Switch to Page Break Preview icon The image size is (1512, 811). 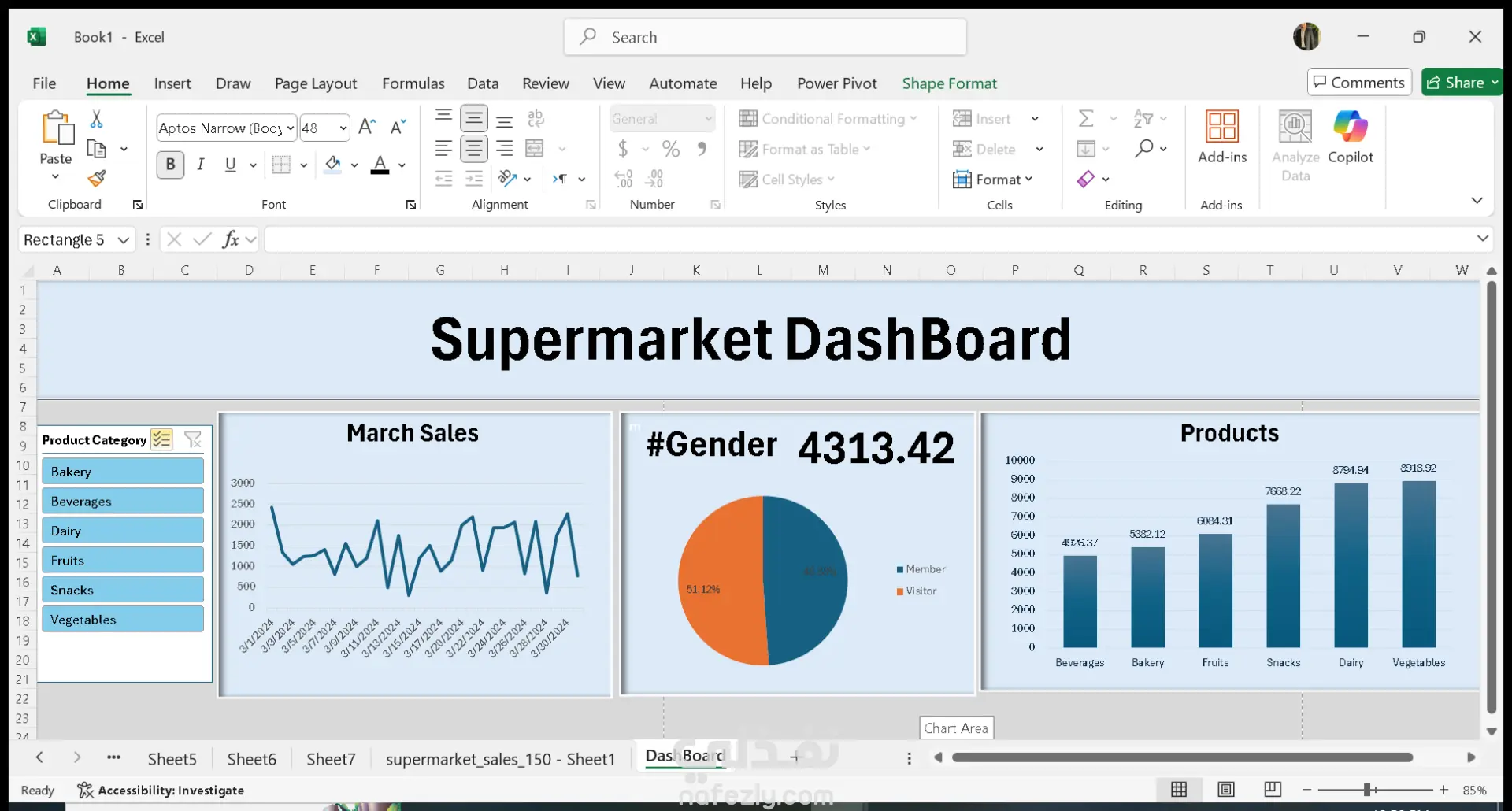pyautogui.click(x=1273, y=790)
